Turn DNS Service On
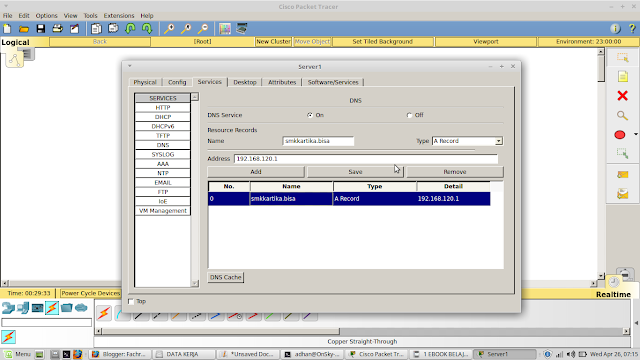 (310, 115)
